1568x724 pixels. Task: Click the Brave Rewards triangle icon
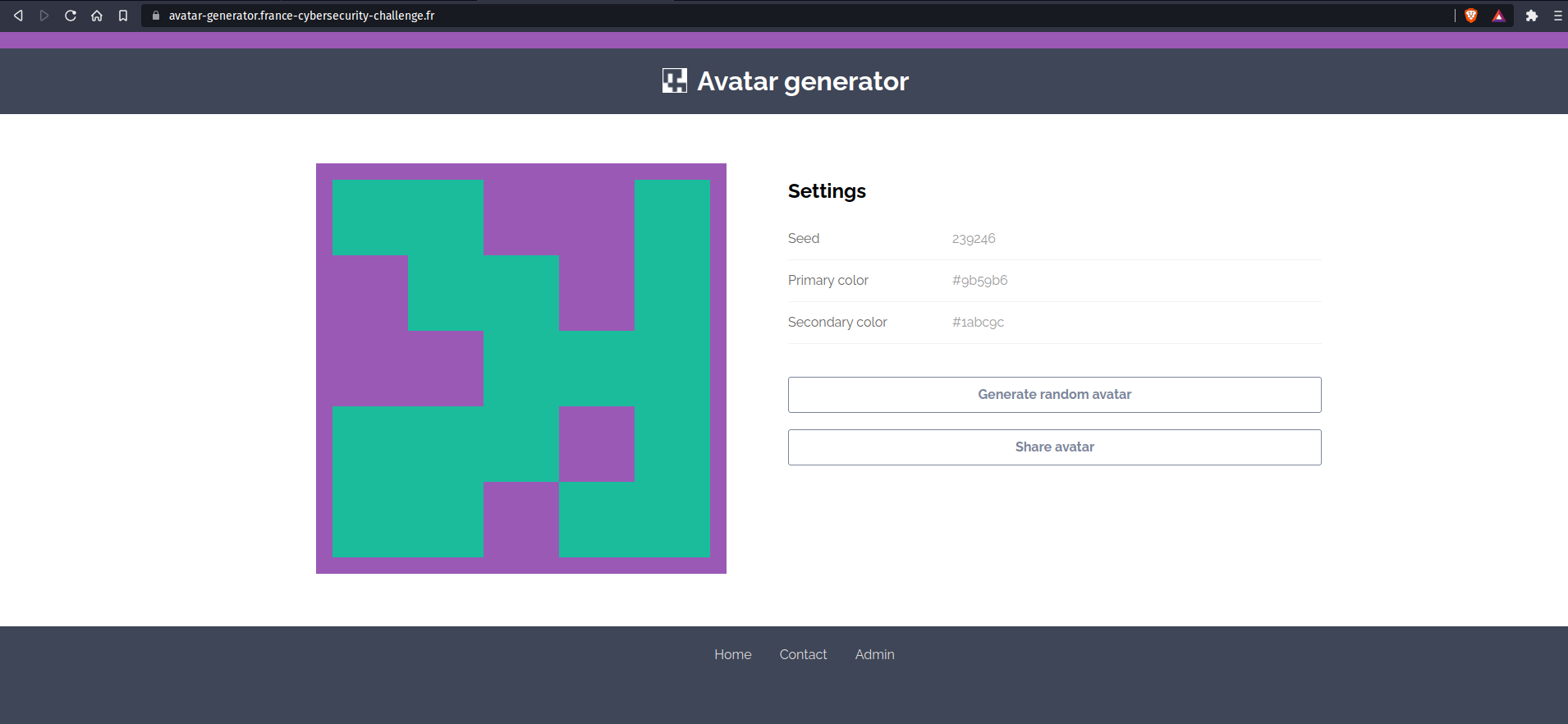[x=1499, y=16]
